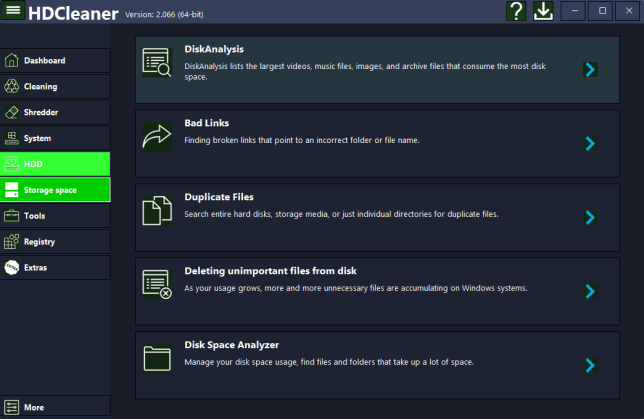Click 'Manage your disk space usage' description
The height and width of the screenshot is (419, 644).
click(329, 362)
